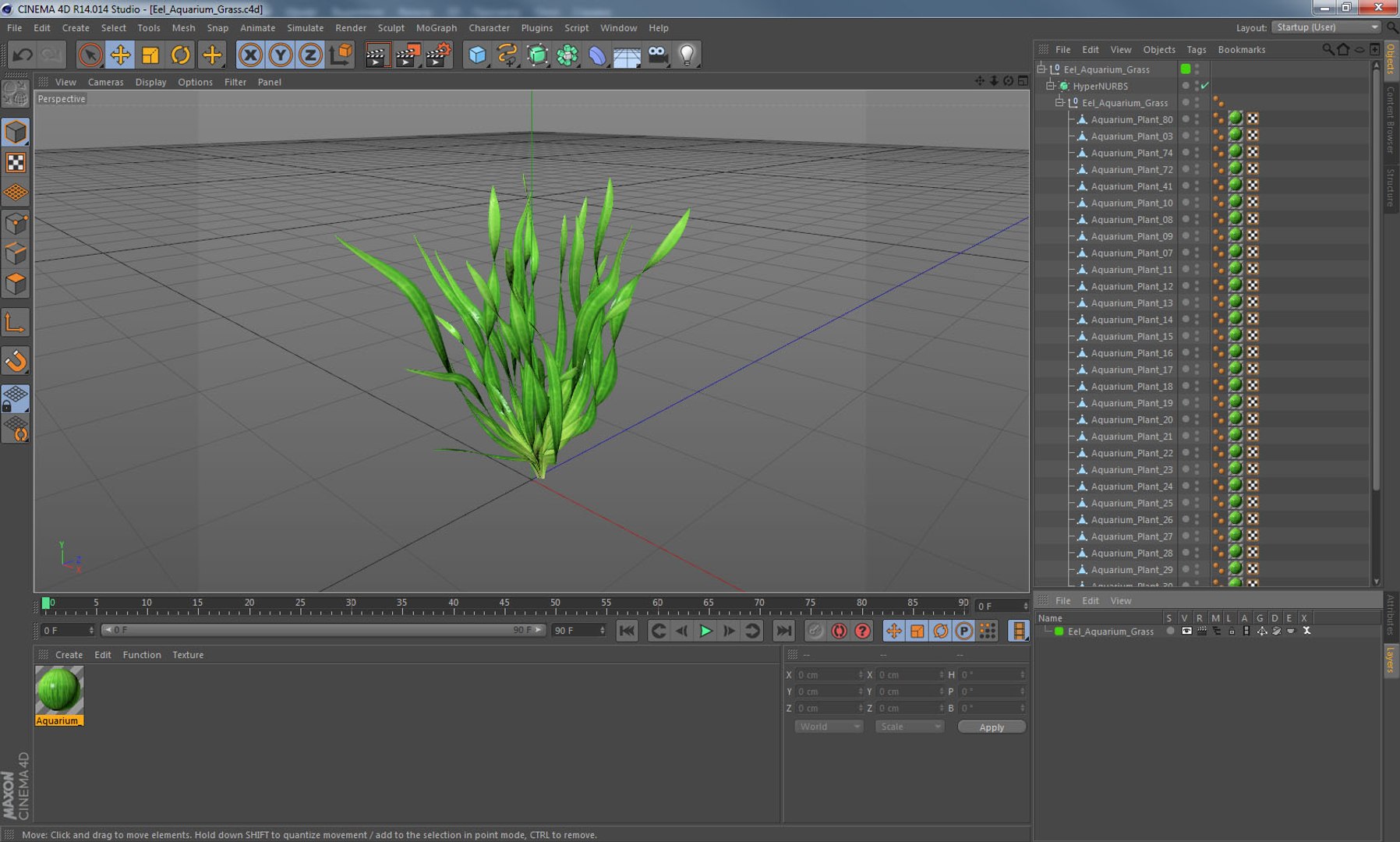This screenshot has width=1400, height=842.
Task: Toggle the Snap magnet icon
Action: 16,361
